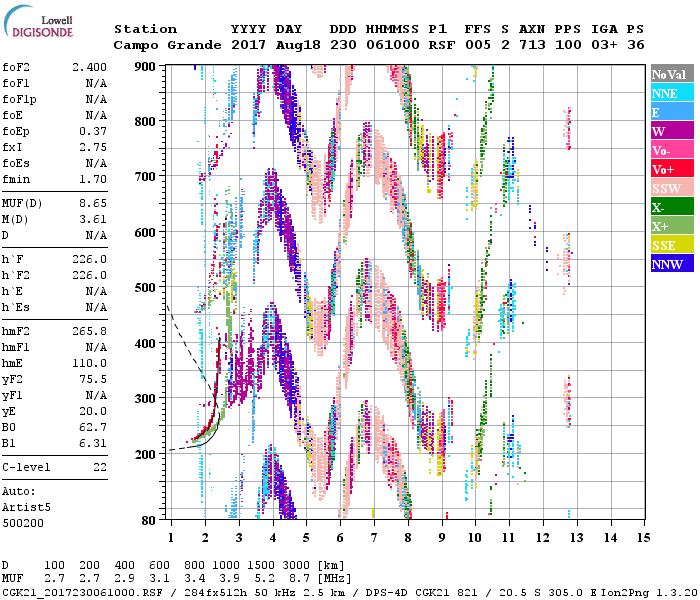This screenshot has height=600, width=700.
Task: Click the Vo- pink legend entry
Action: 670,150
